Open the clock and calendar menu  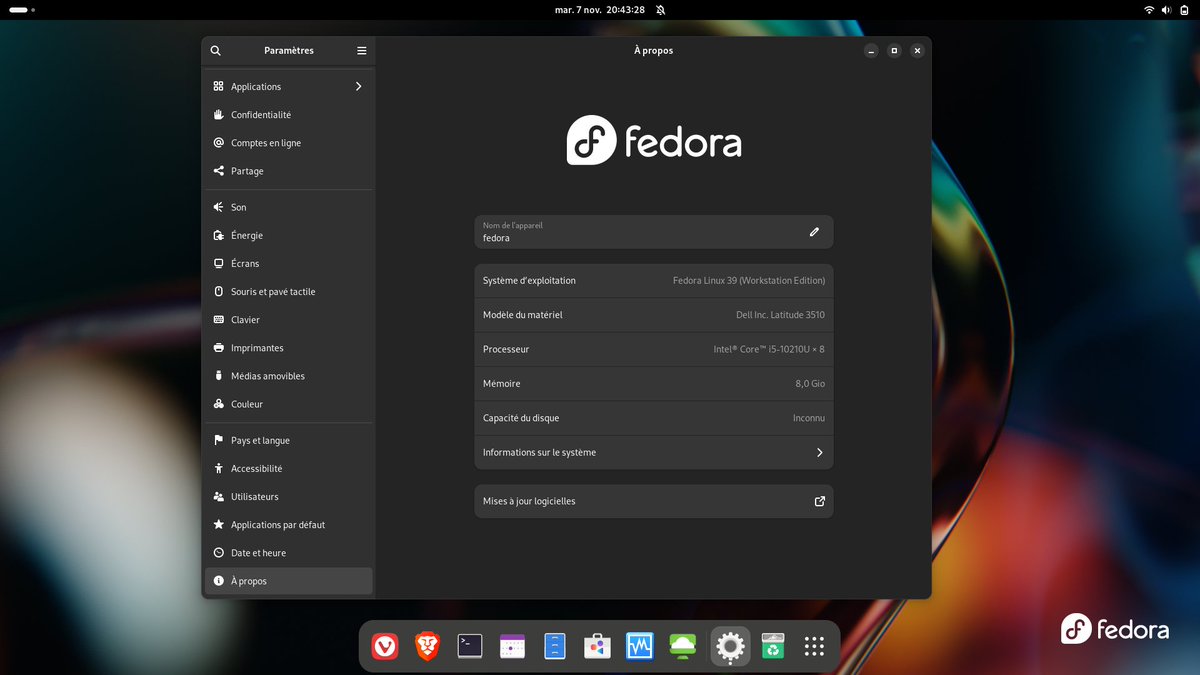pyautogui.click(x=600, y=9)
